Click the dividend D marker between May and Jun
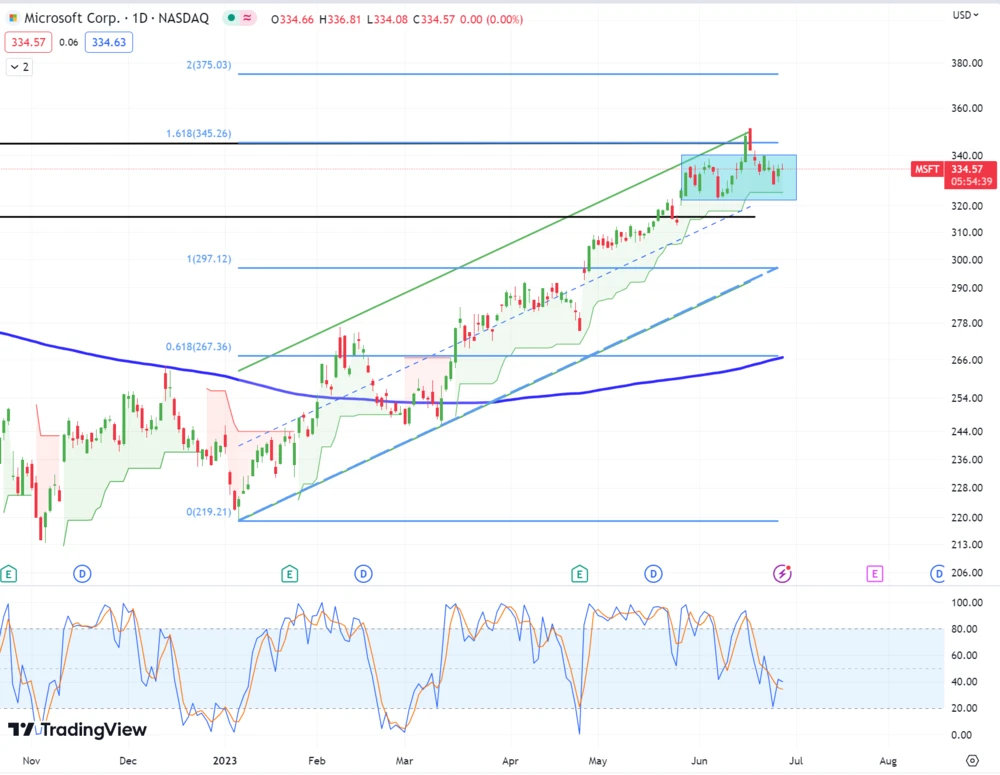This screenshot has height=775, width=1000. point(653,573)
